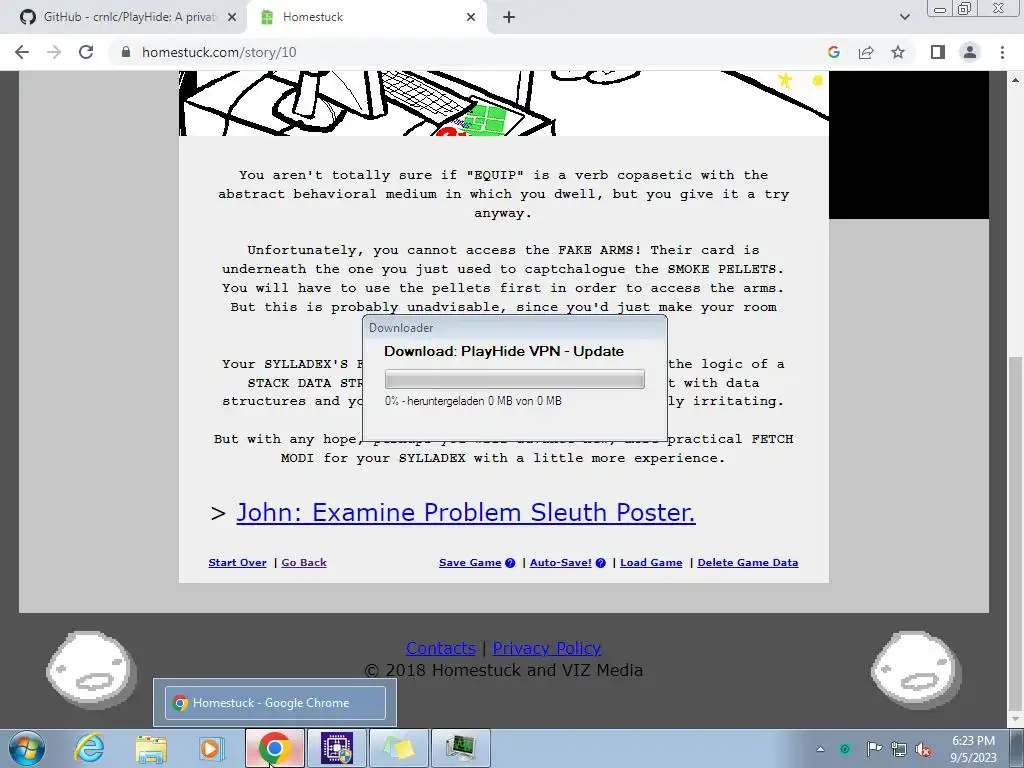
Task: Click help icon next to Save Game
Action: [x=510, y=562]
